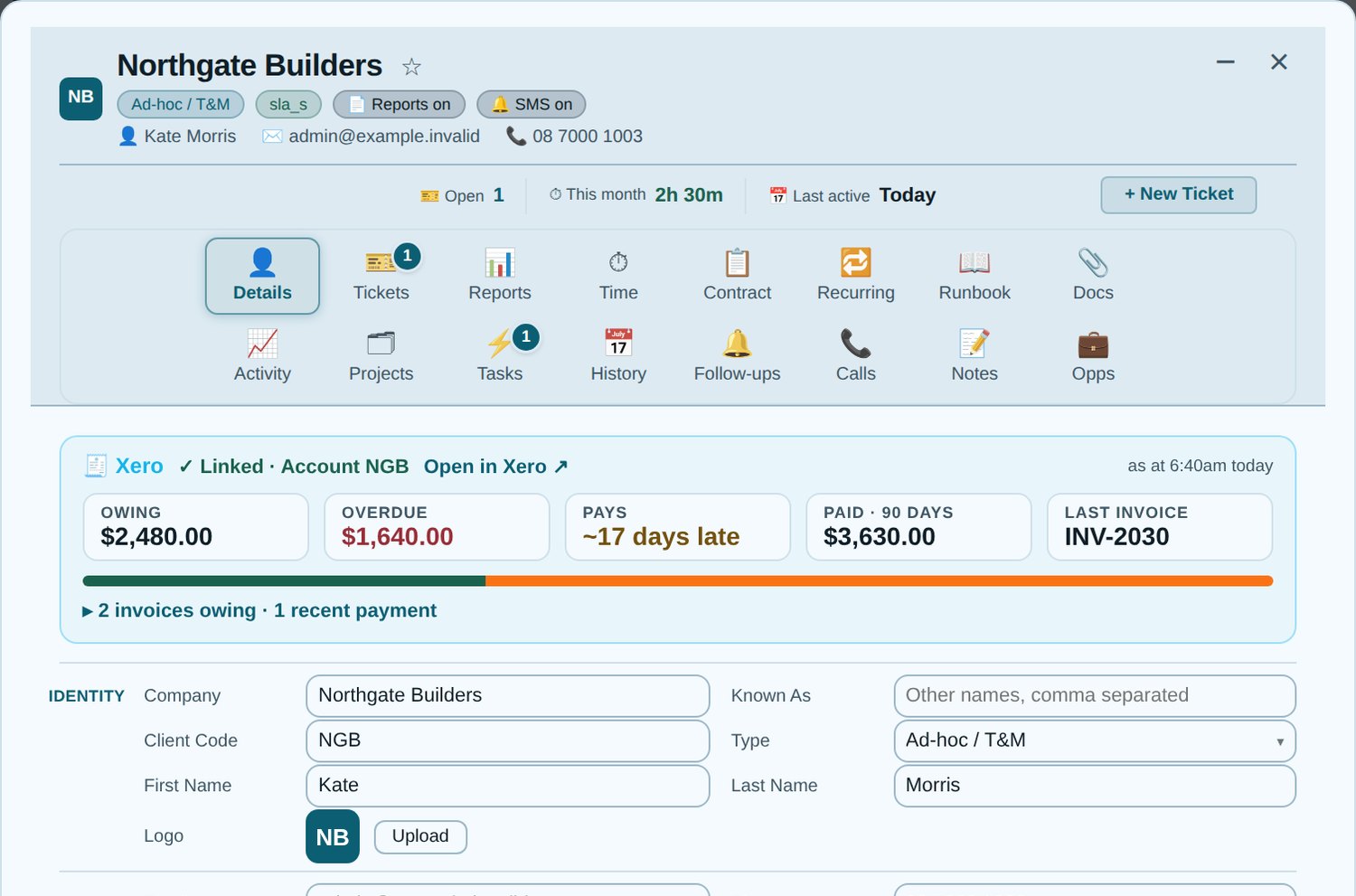Click the Overdue $1,640.00 card
Screen dimensions: 1356x896
[437, 527]
